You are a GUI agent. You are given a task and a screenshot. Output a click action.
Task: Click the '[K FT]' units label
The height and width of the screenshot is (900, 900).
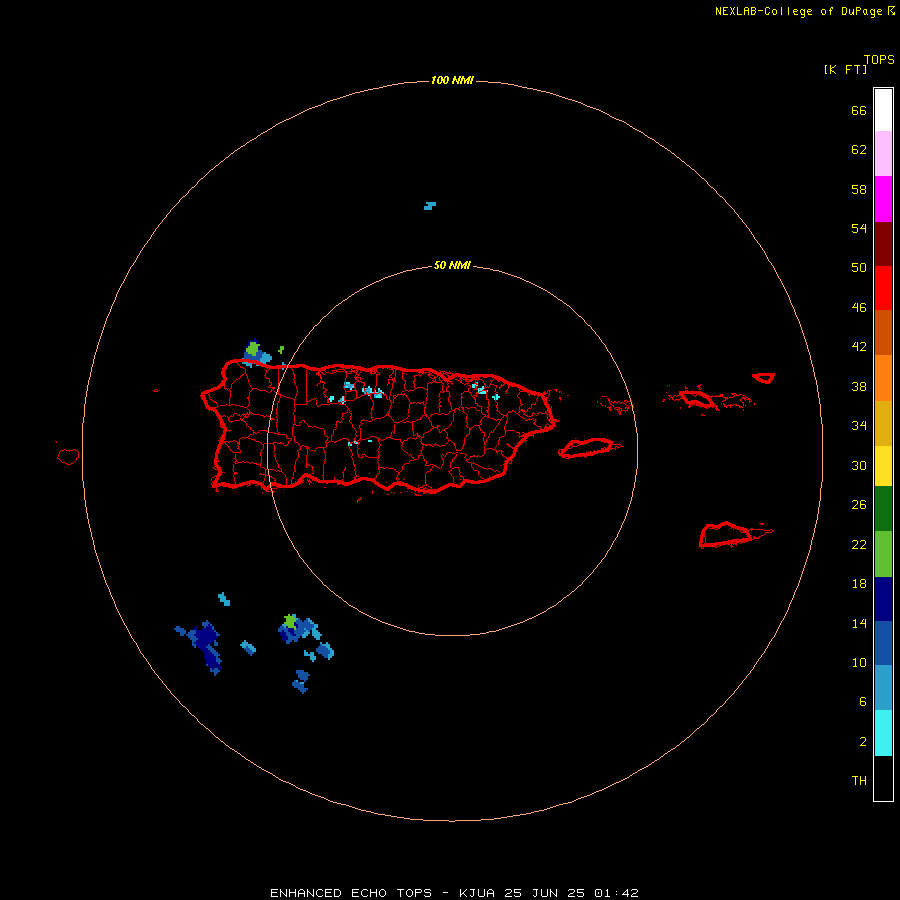point(845,69)
